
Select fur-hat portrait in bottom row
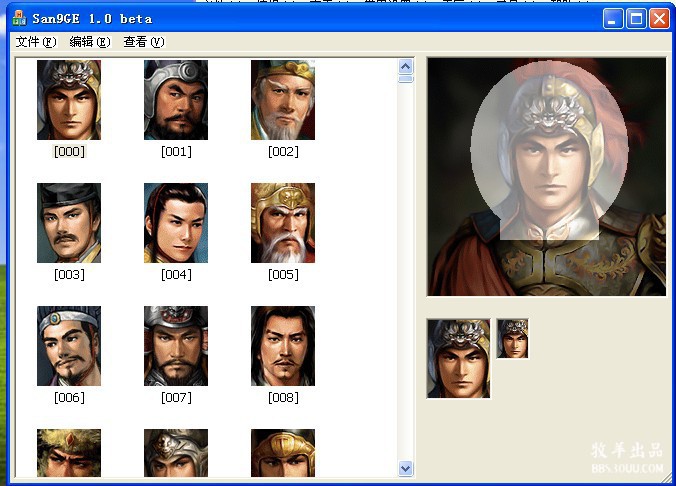[69, 453]
